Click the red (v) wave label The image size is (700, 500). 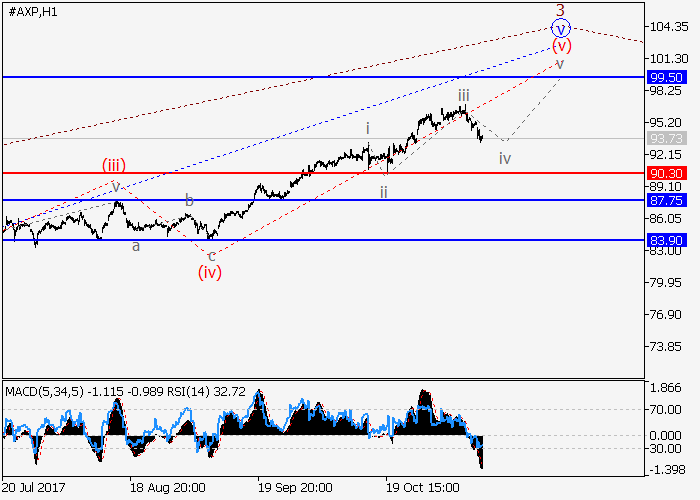click(561, 46)
